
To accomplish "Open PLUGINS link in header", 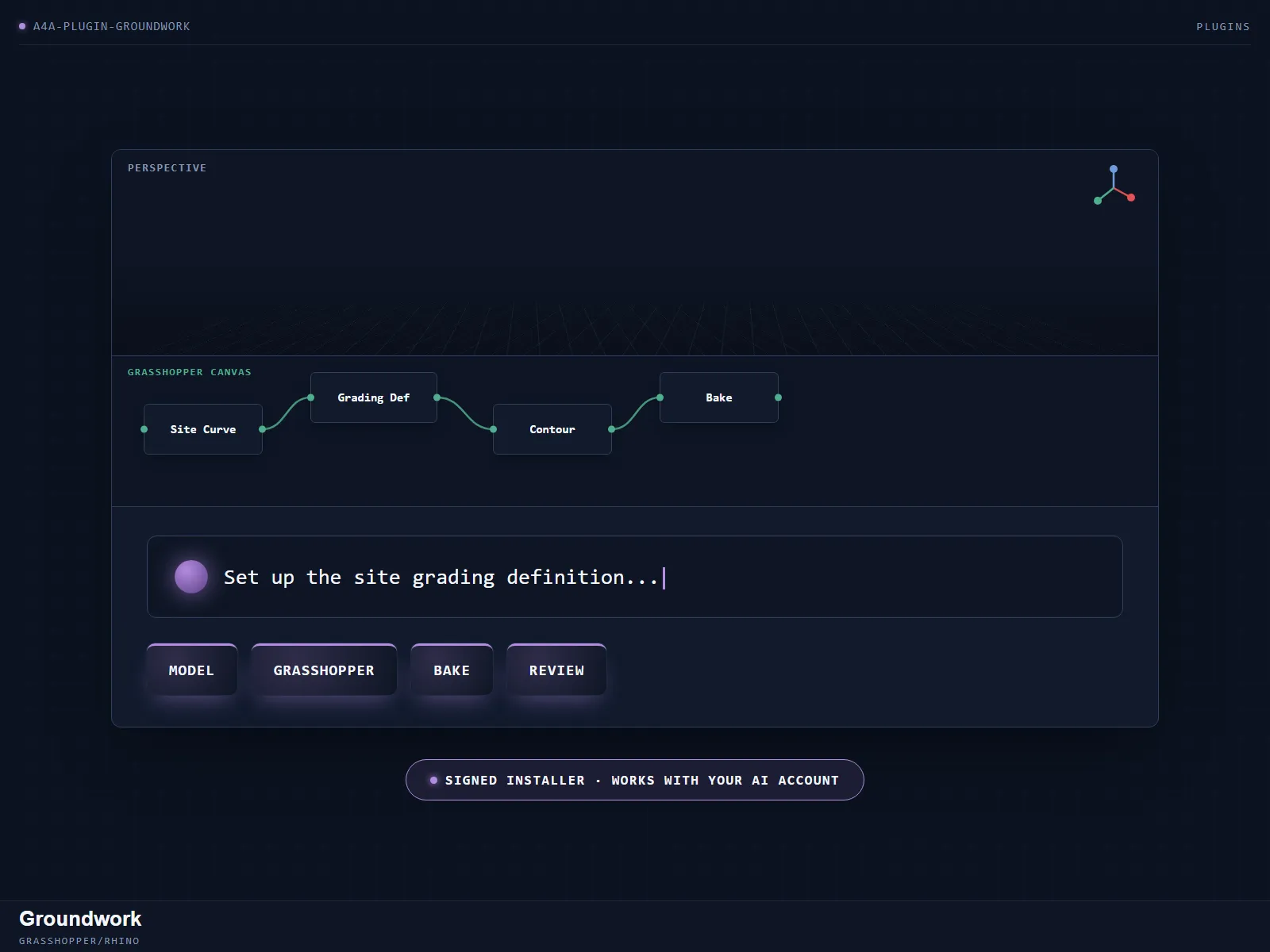I will [1223, 26].
